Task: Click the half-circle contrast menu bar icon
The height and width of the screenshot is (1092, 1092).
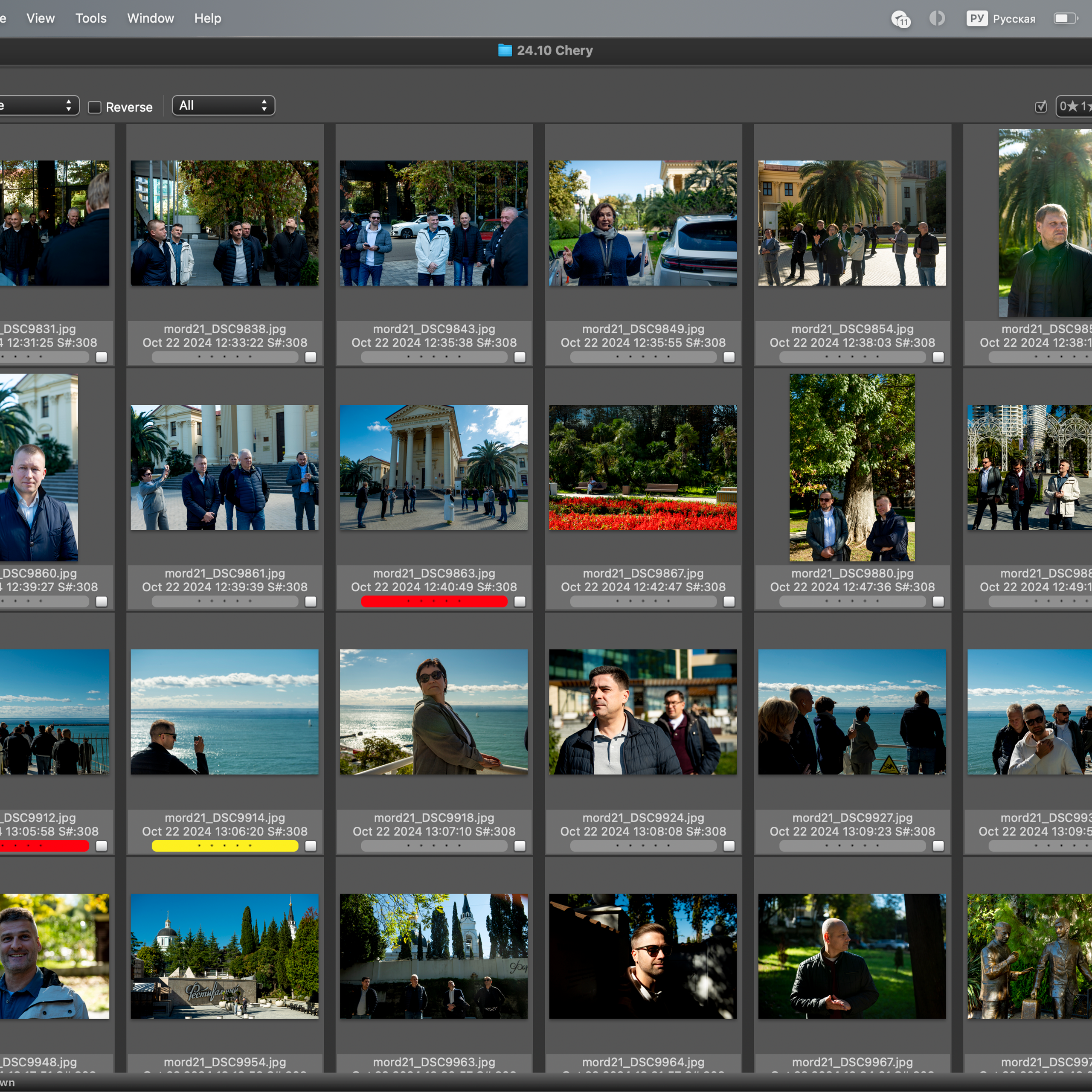Action: coord(937,19)
